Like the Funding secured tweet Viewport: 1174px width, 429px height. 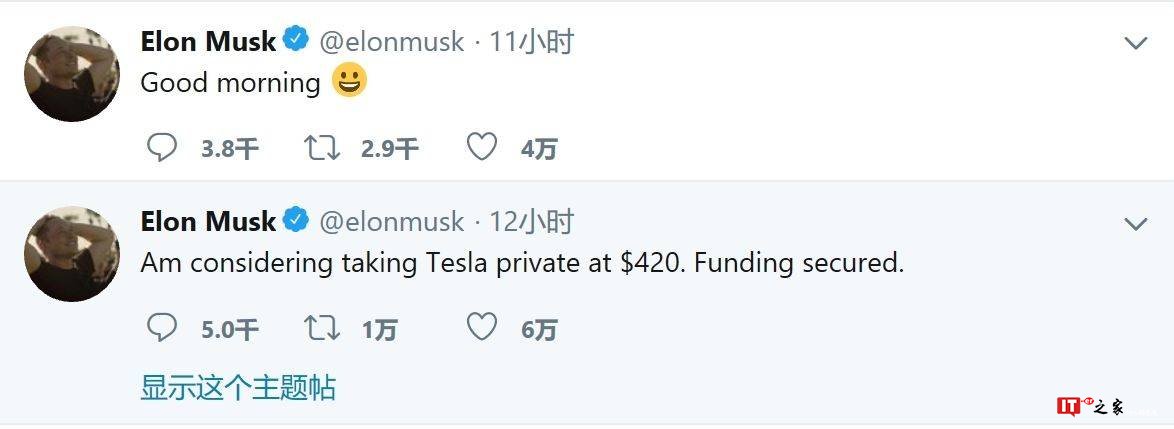point(482,327)
